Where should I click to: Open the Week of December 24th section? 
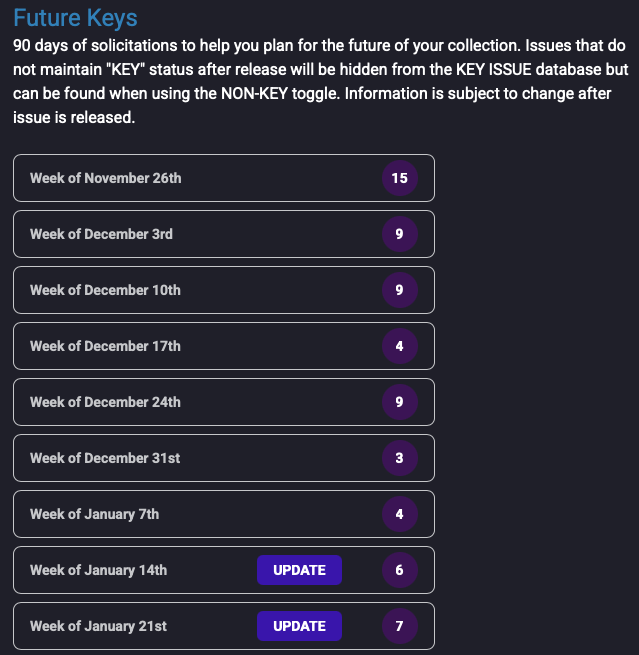coord(105,402)
